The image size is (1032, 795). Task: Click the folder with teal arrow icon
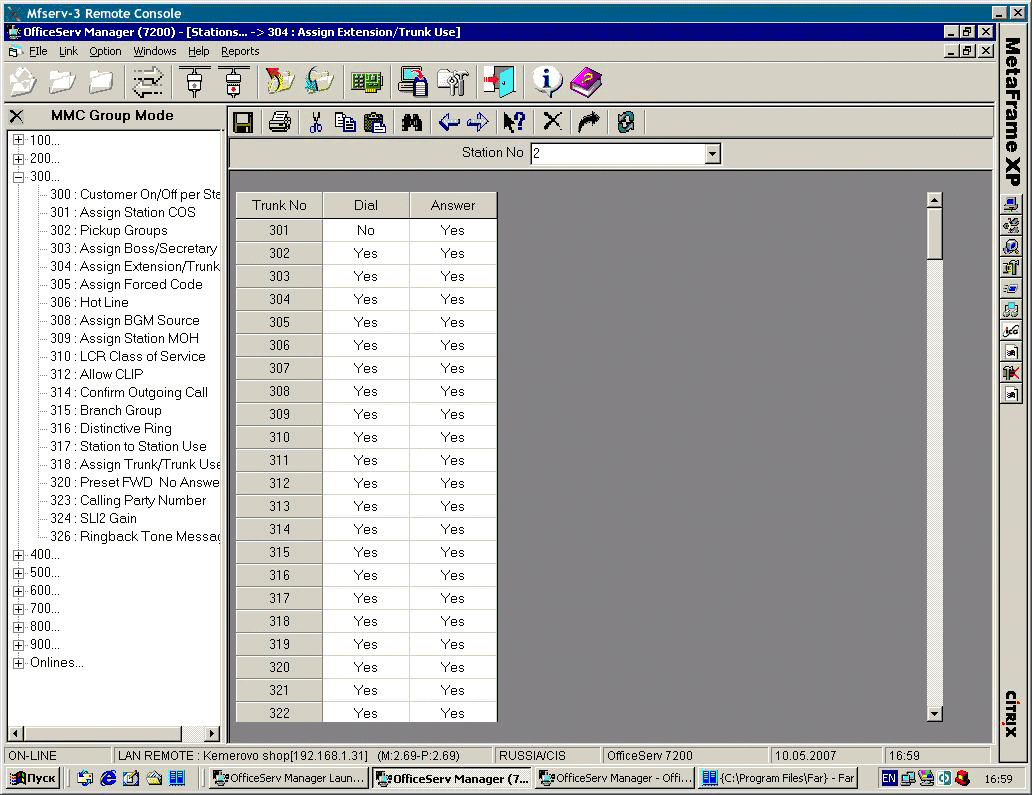(320, 82)
